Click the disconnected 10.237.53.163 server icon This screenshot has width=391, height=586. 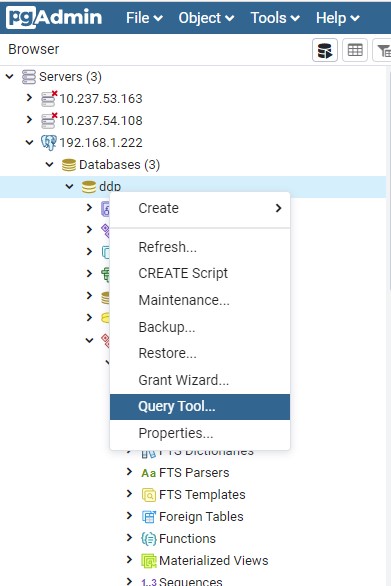pos(49,99)
